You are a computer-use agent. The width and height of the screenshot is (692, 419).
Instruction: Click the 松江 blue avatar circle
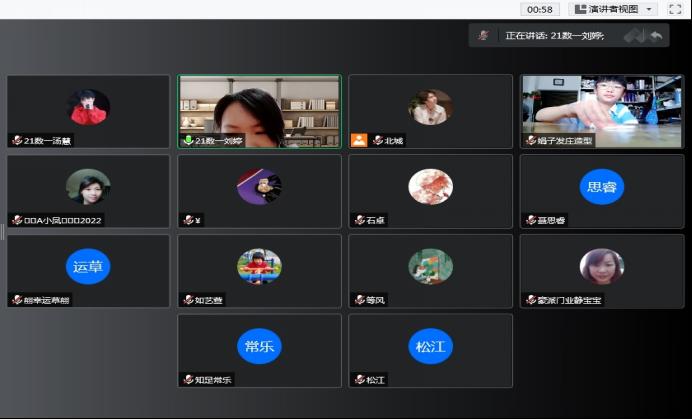tap(430, 346)
